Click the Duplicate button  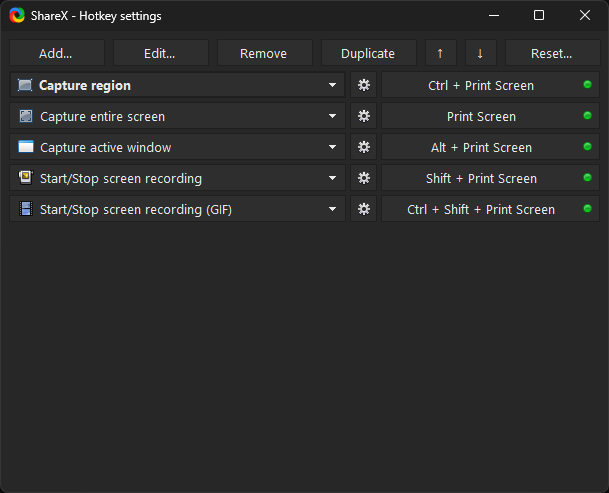pos(369,53)
